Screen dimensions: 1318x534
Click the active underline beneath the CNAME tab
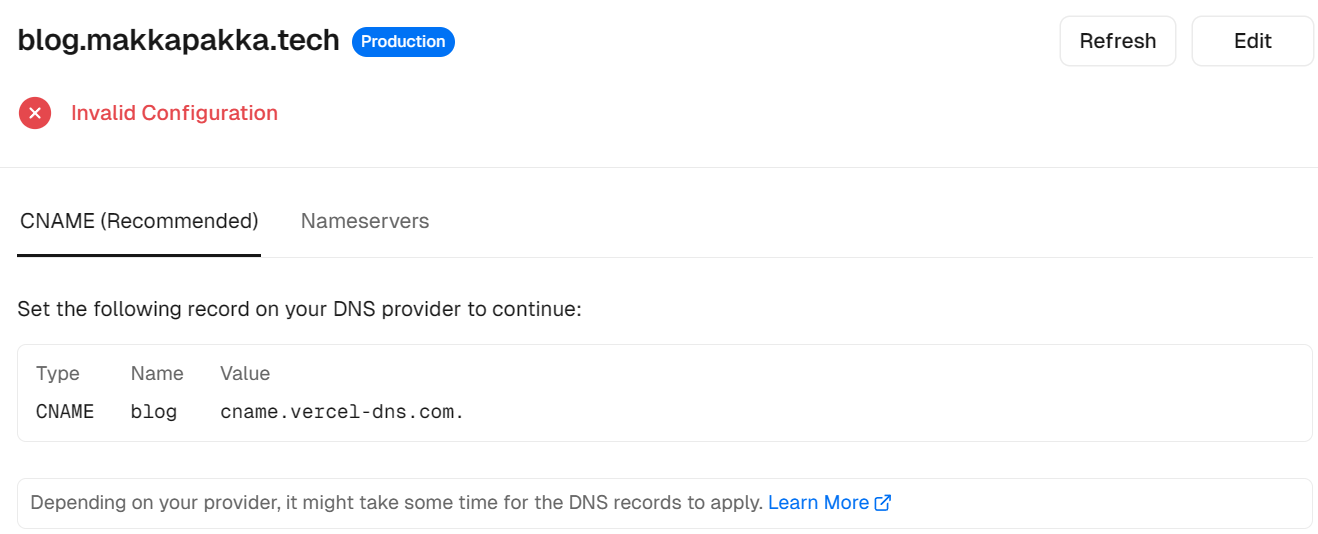click(x=139, y=255)
